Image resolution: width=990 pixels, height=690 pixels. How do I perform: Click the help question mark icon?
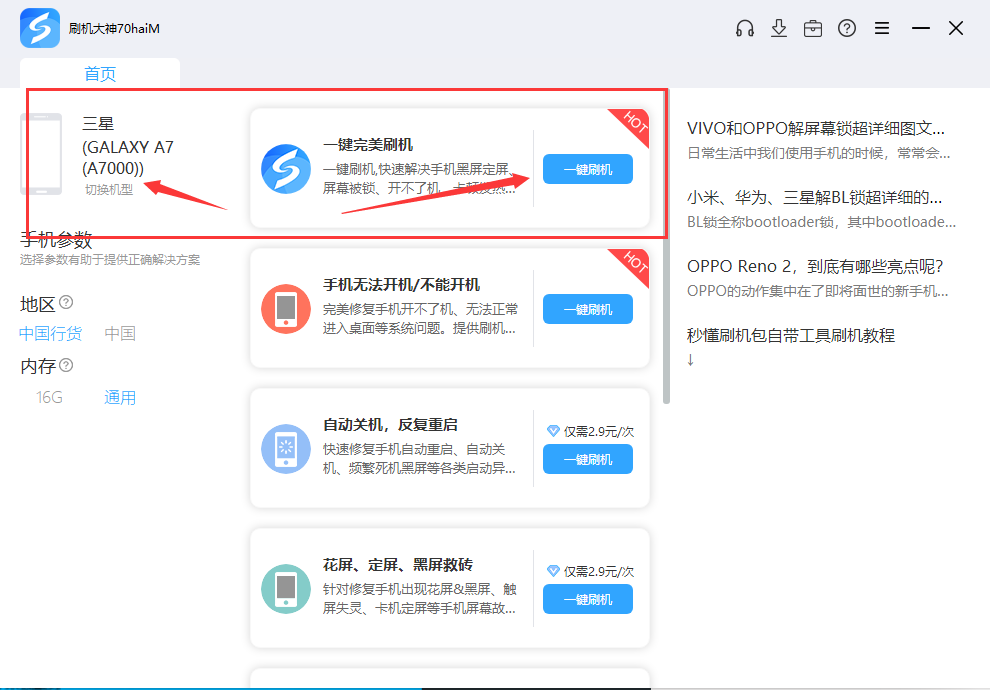847,28
